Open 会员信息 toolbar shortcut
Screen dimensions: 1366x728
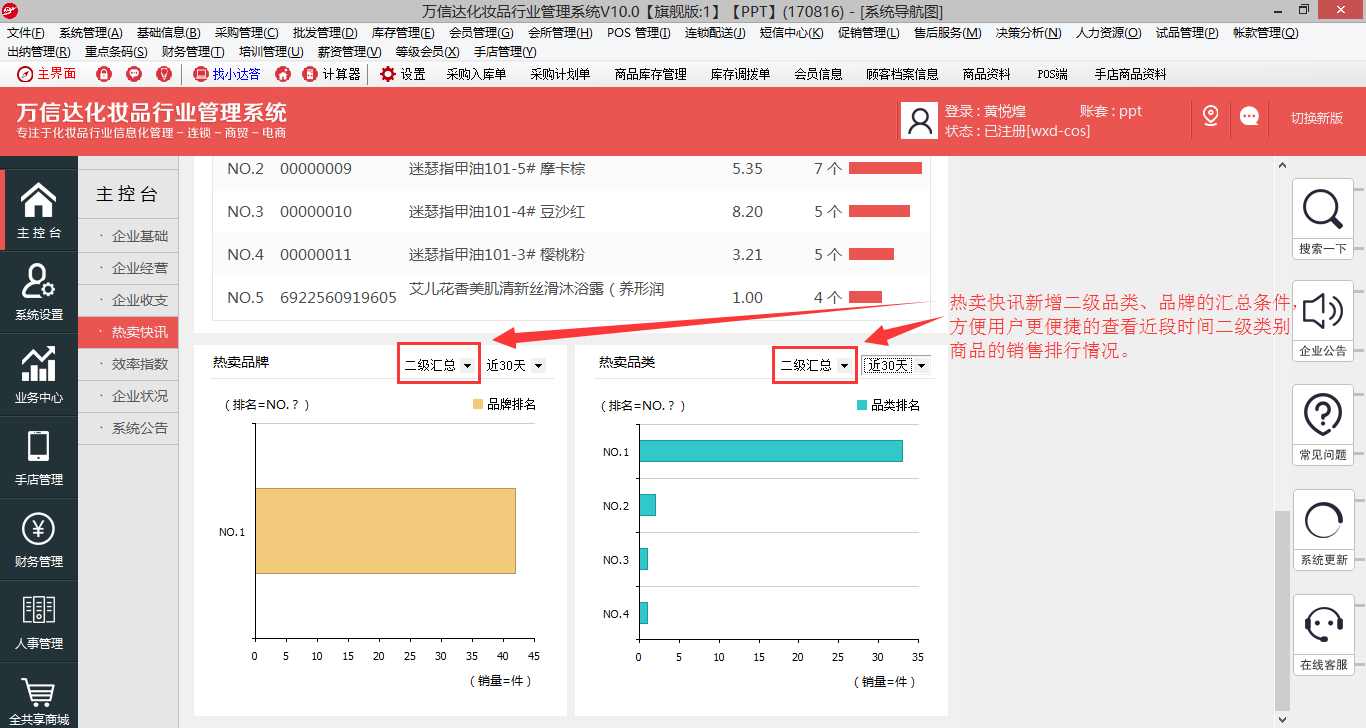818,74
